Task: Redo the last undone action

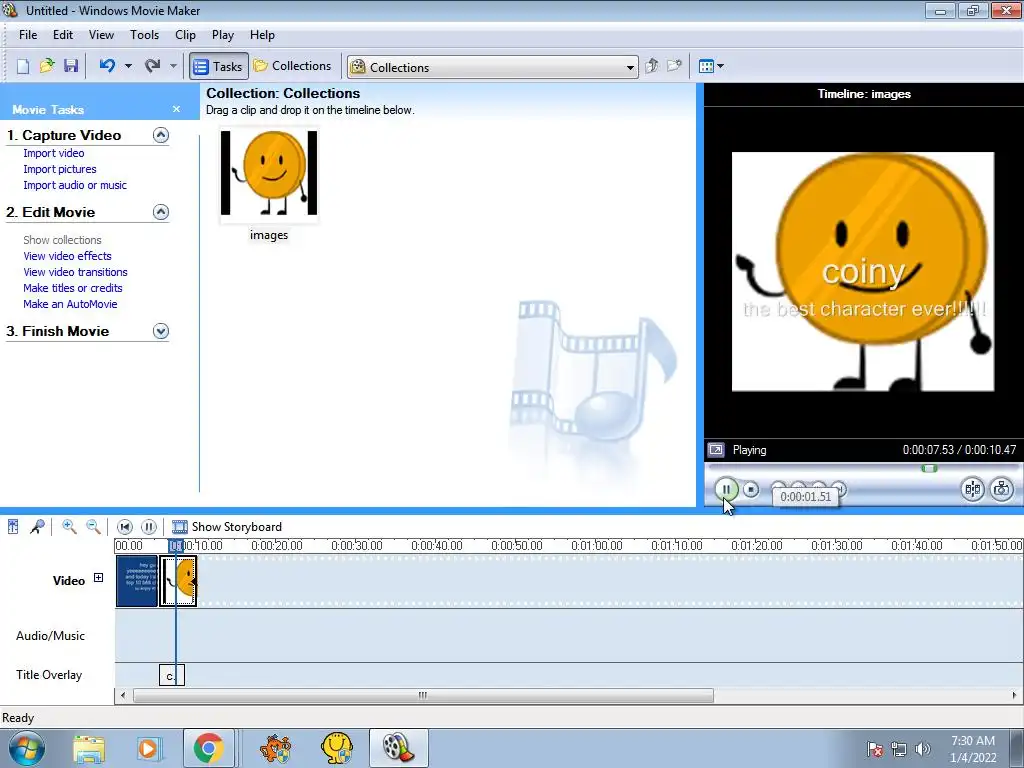Action: 153,66
